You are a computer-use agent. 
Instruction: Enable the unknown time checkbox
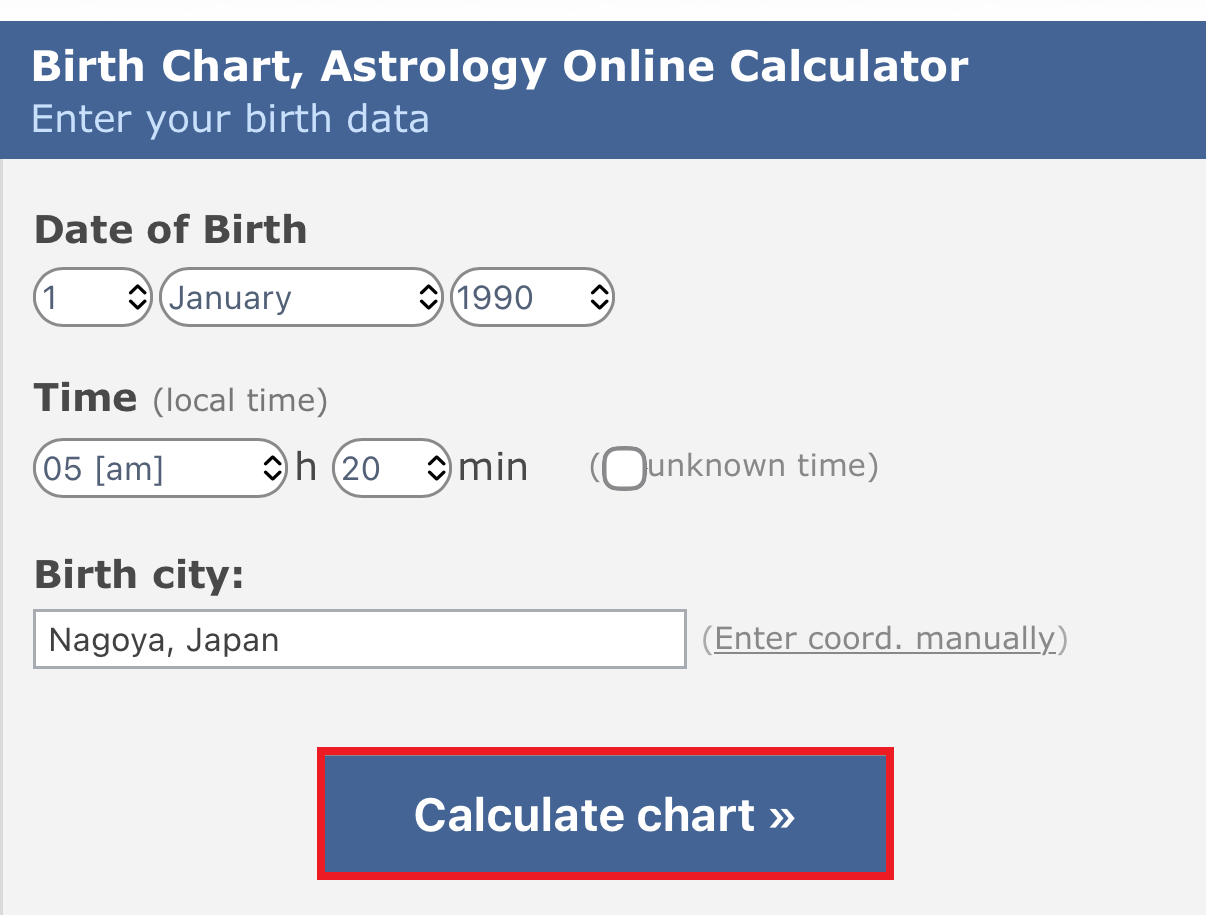[625, 468]
